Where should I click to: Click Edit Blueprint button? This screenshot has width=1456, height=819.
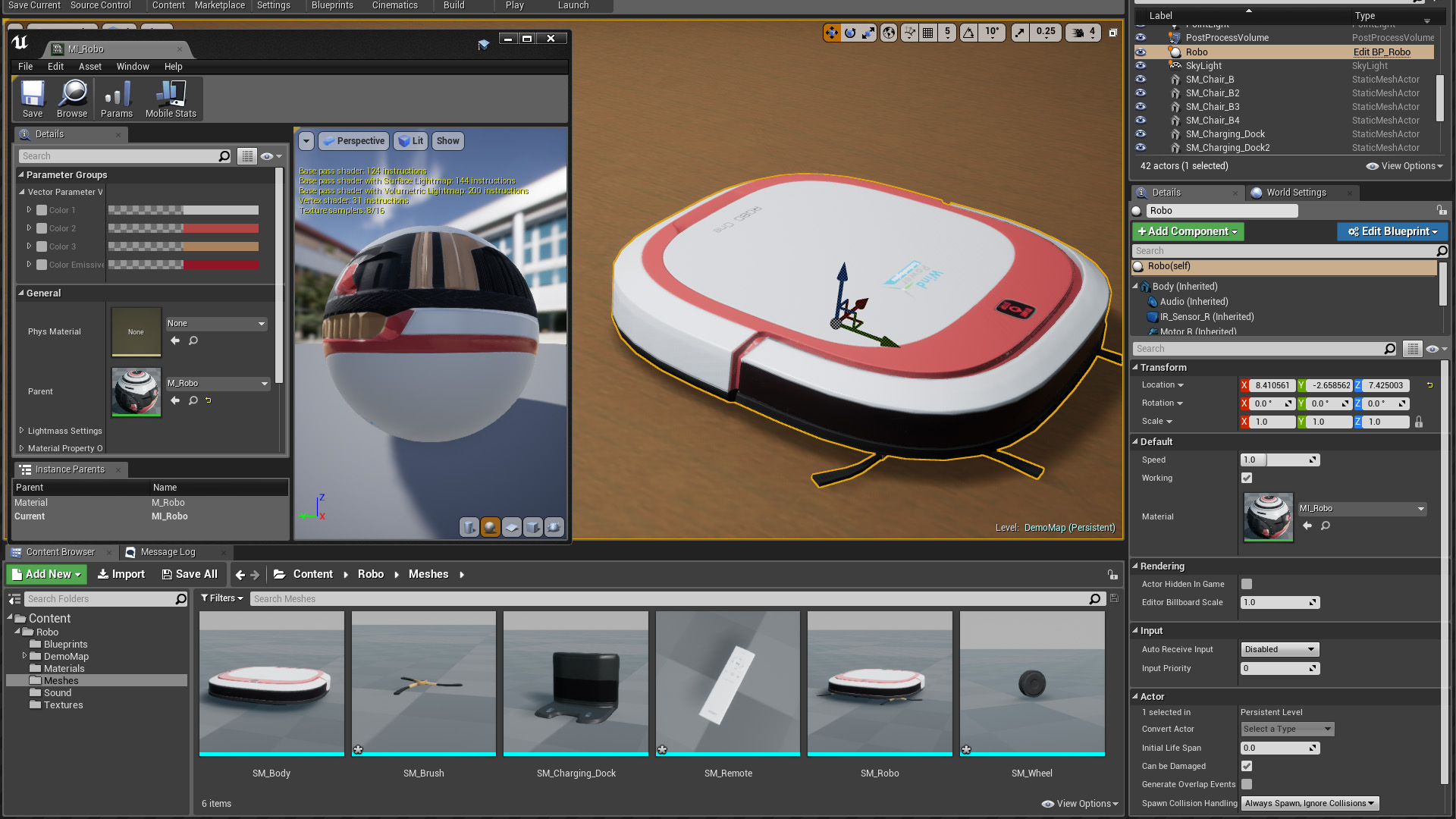click(1392, 231)
